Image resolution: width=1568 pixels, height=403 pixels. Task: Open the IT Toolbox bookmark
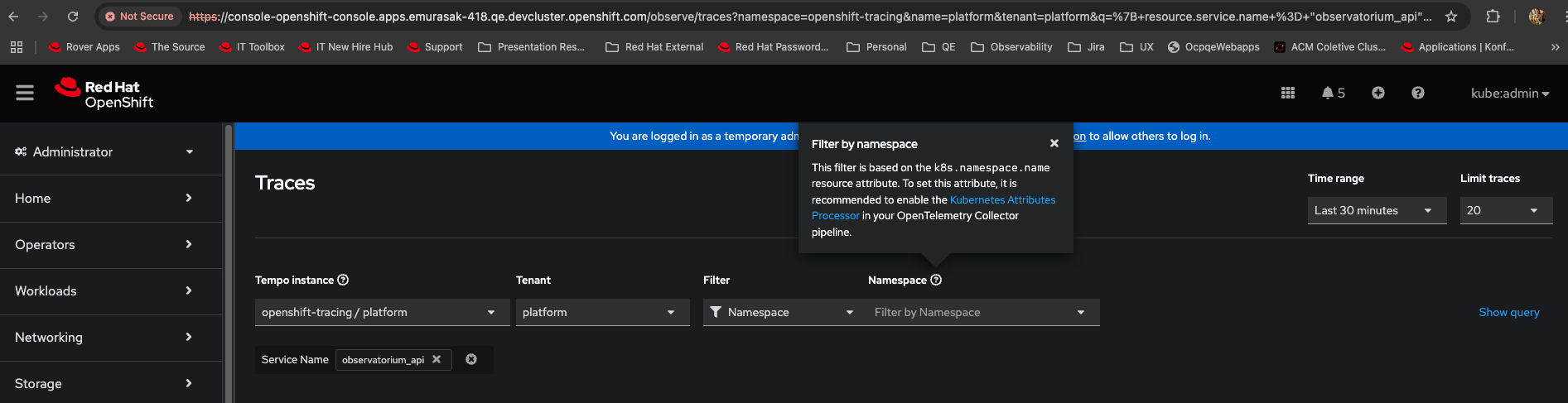(x=252, y=47)
